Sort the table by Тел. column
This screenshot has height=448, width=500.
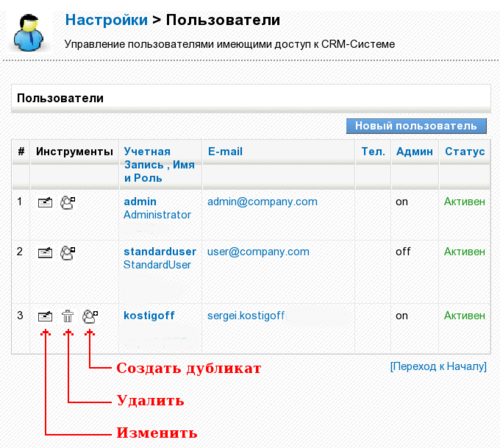pyautogui.click(x=373, y=151)
